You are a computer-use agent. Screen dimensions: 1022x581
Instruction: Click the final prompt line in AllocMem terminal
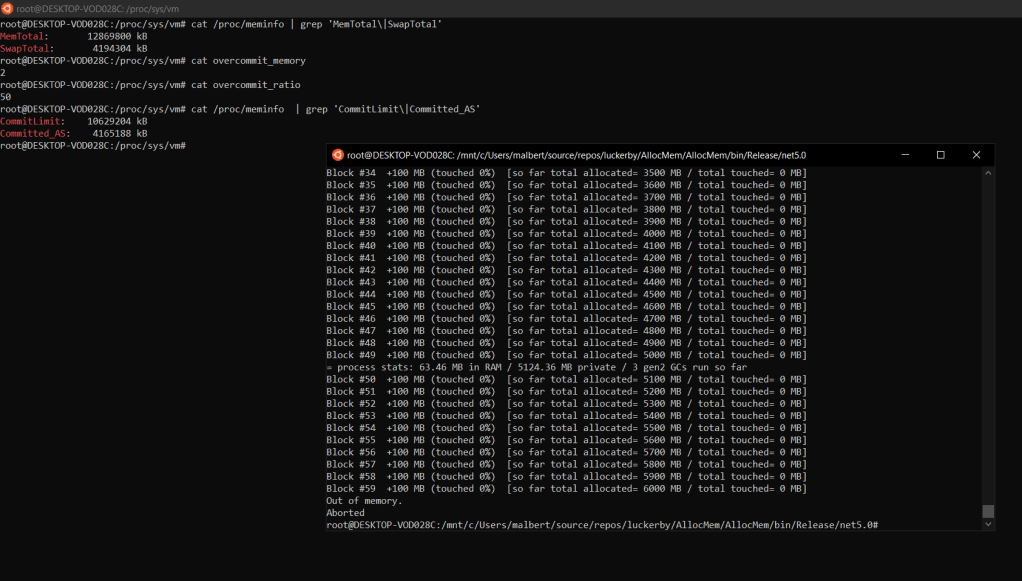pyautogui.click(x=600, y=525)
